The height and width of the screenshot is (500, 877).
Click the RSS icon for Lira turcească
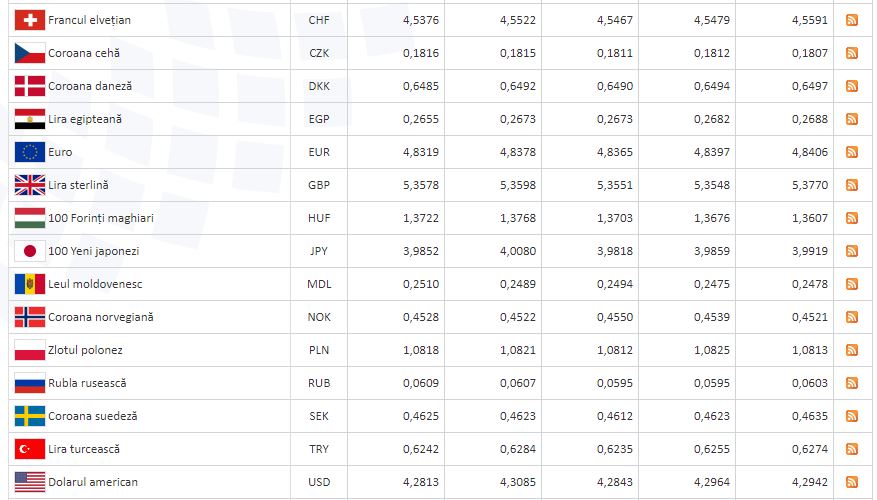pyautogui.click(x=852, y=449)
